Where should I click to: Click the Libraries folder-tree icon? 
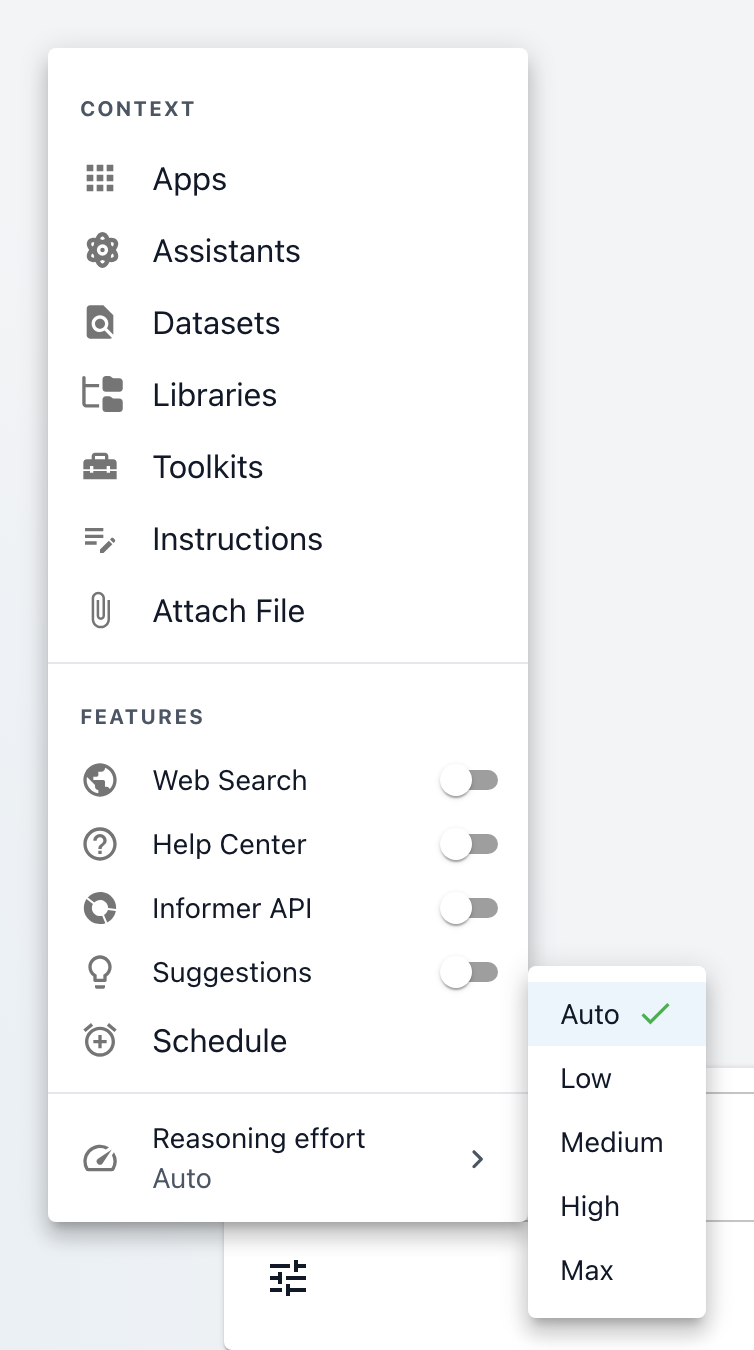point(102,395)
